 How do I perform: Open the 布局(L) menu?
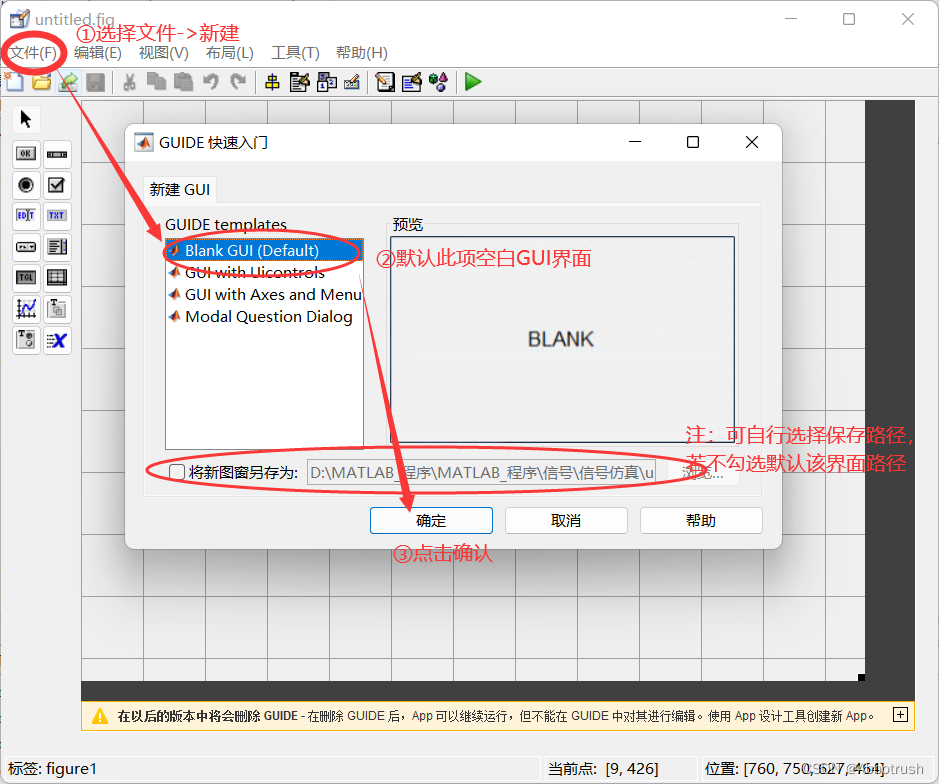[x=229, y=53]
